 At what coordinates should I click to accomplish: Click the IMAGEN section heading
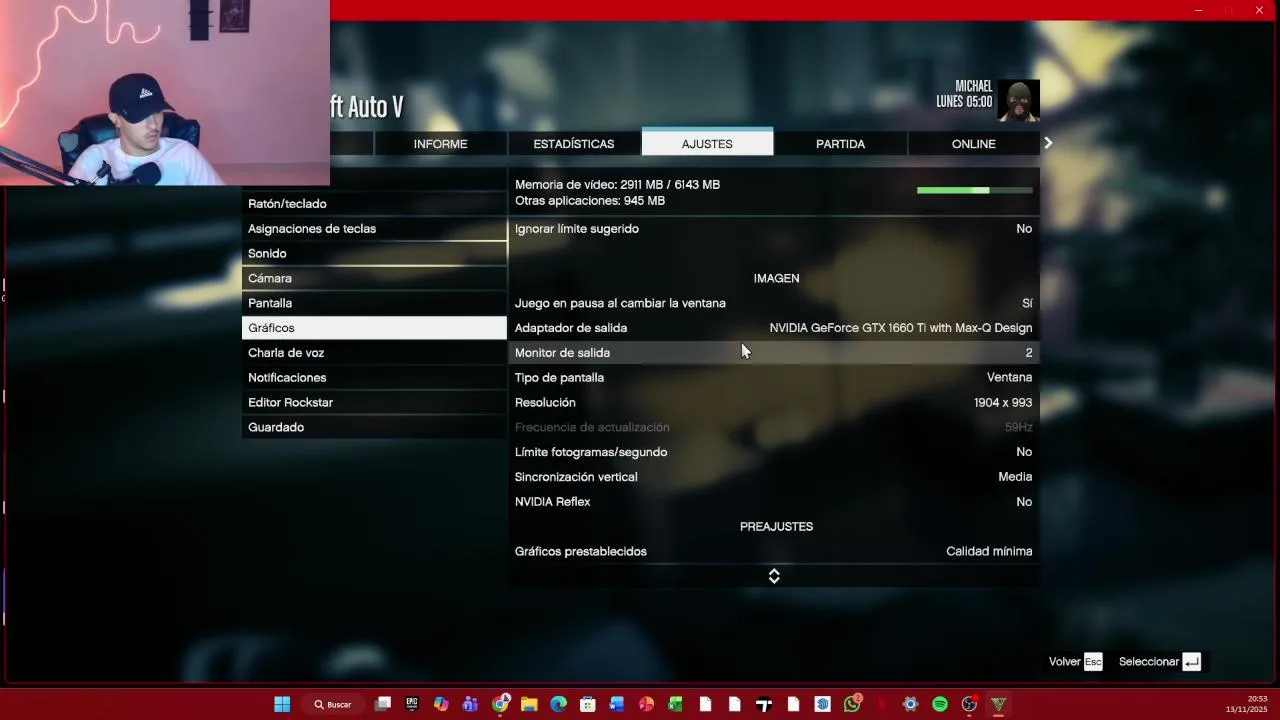776,278
